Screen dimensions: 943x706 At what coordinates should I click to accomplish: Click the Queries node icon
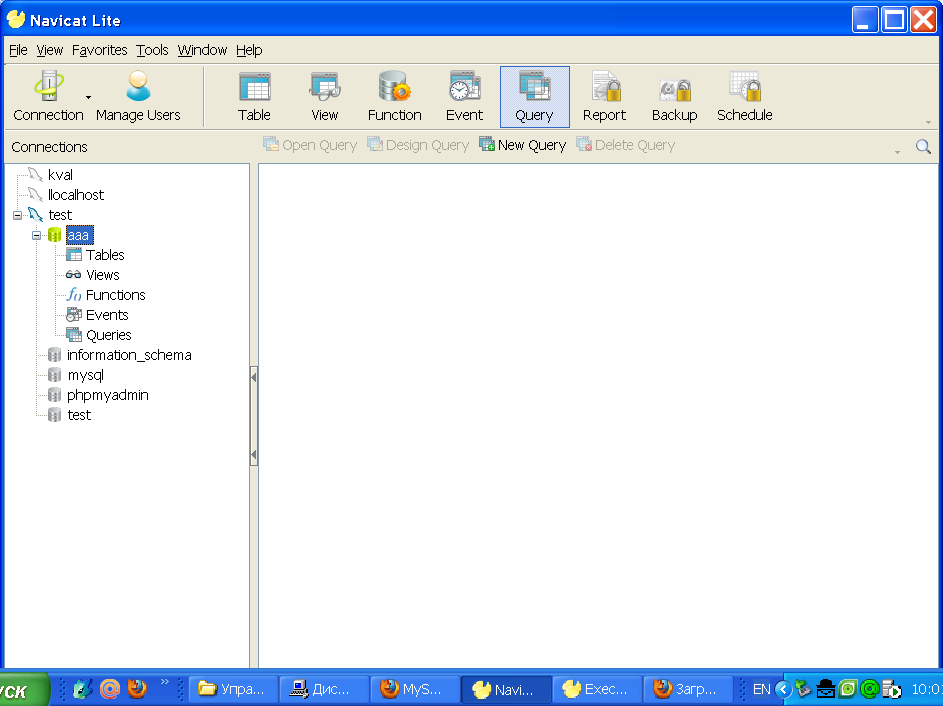pyautogui.click(x=74, y=335)
